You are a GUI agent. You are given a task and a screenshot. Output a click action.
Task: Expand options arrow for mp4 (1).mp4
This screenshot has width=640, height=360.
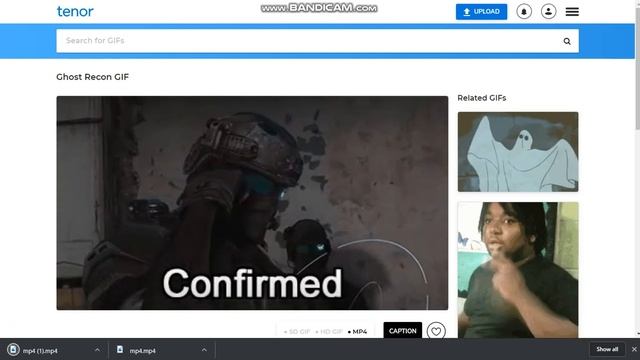(x=97, y=350)
